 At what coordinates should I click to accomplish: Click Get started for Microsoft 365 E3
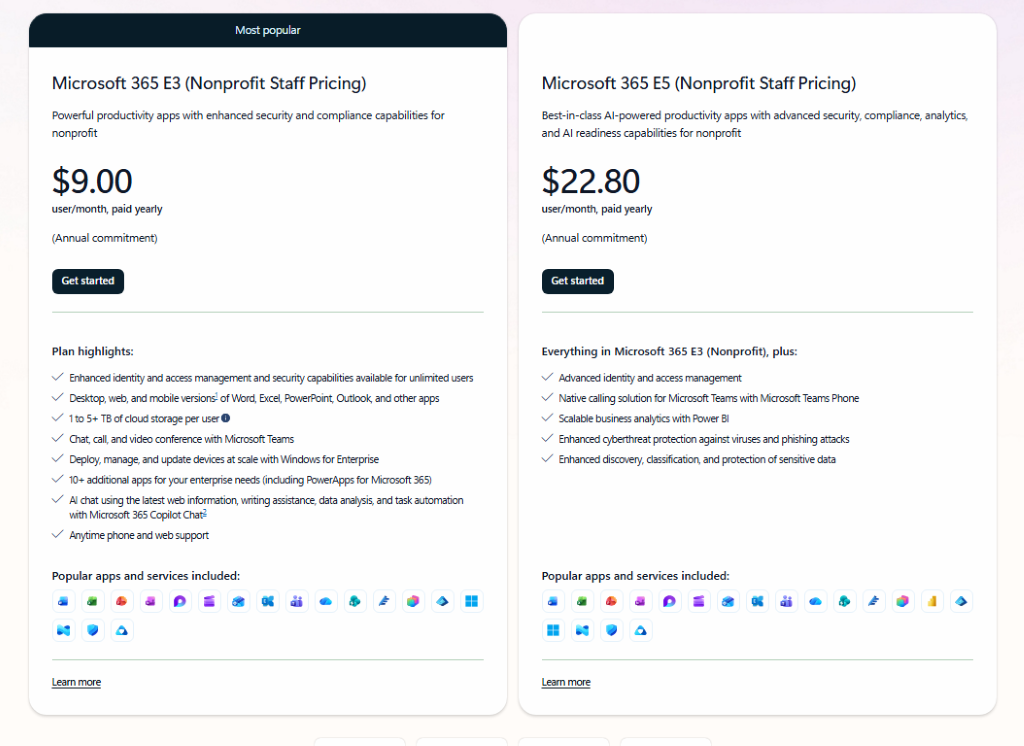pyautogui.click(x=88, y=281)
